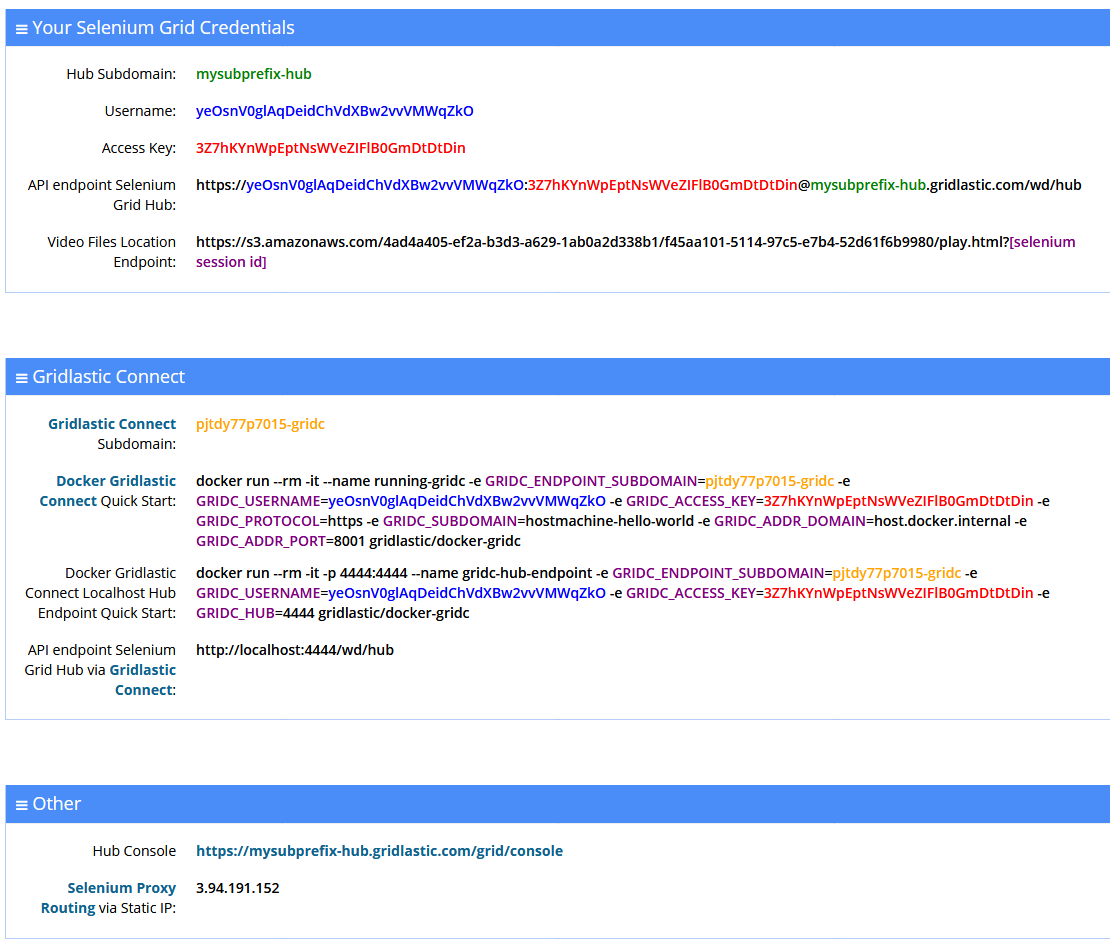
Task: Click the hamburger icon beside Your Selenium Grid Credentials
Action: [x=21, y=29]
